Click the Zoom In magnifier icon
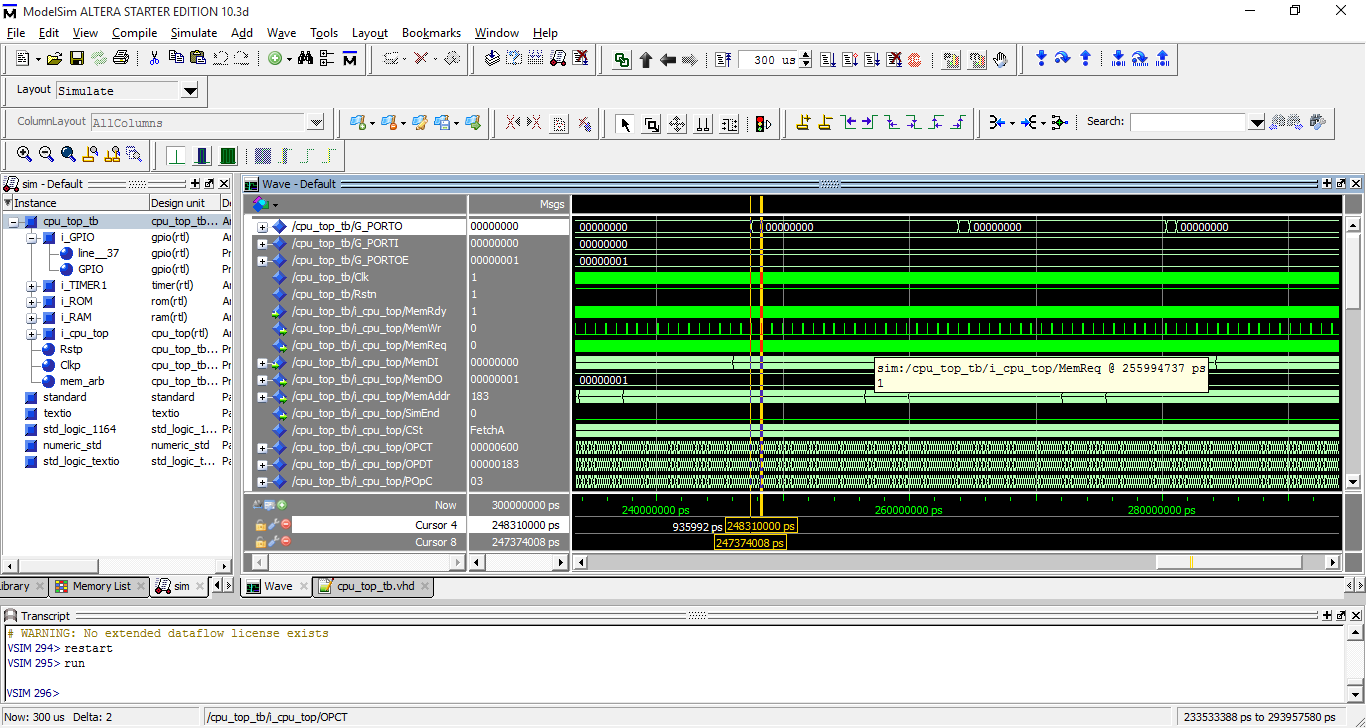The height and width of the screenshot is (728, 1366). tap(24, 155)
